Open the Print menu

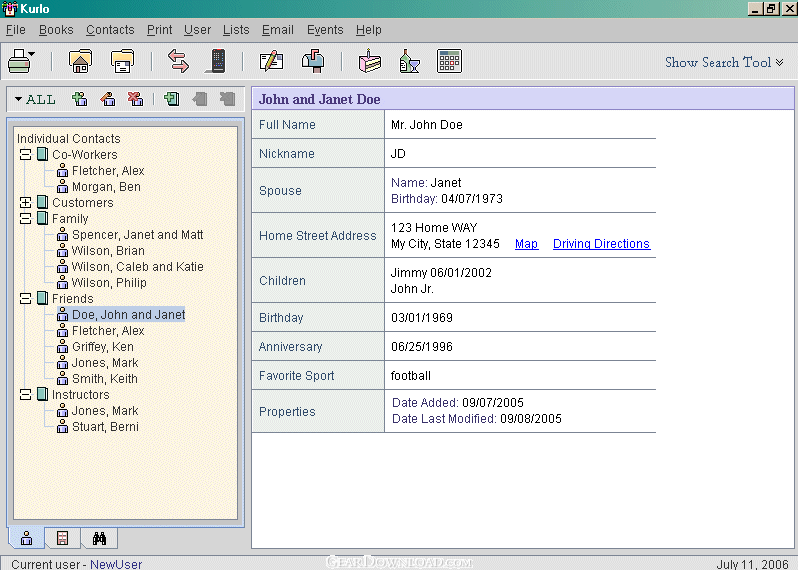tap(159, 30)
